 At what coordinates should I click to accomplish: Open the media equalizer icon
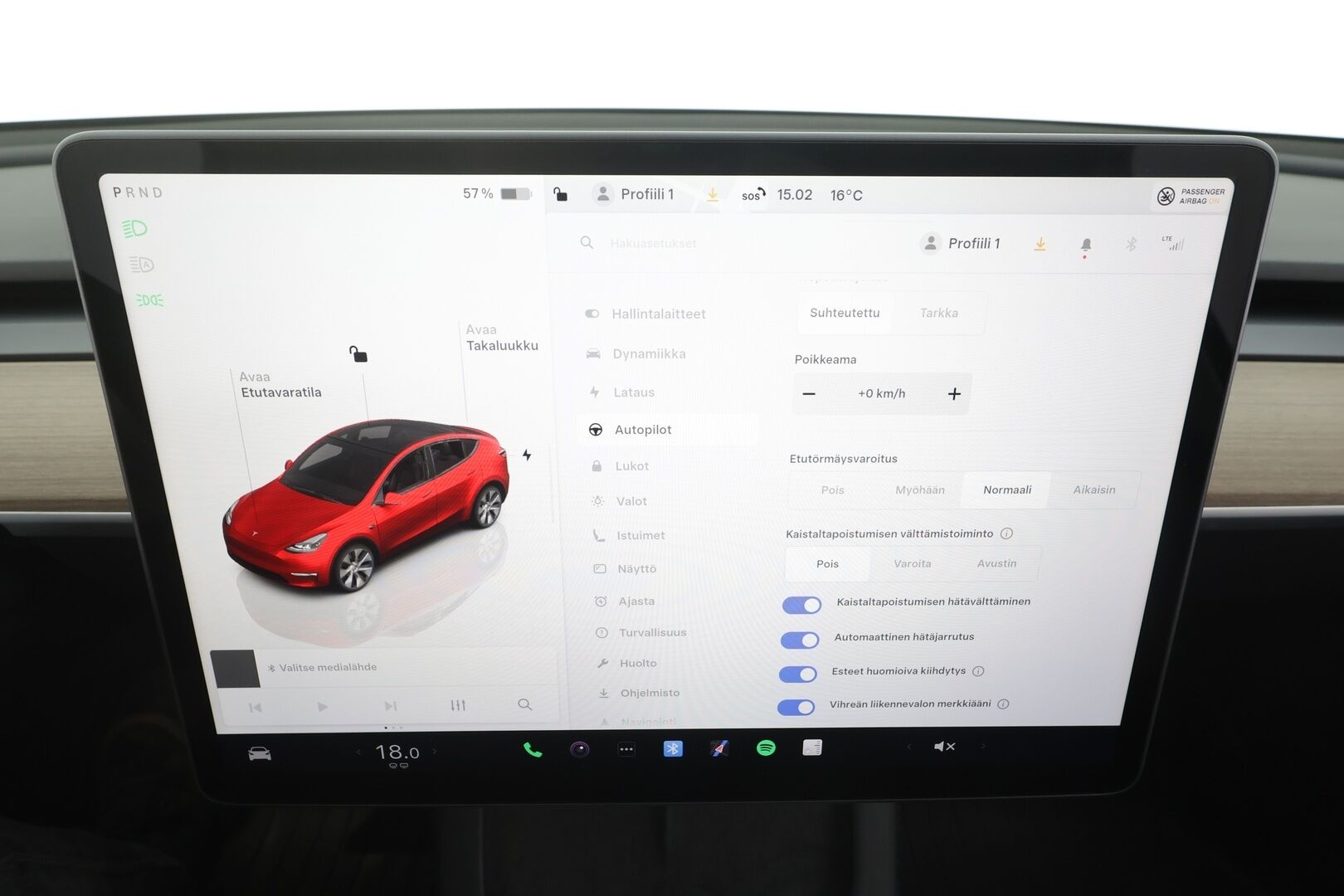coord(458,705)
